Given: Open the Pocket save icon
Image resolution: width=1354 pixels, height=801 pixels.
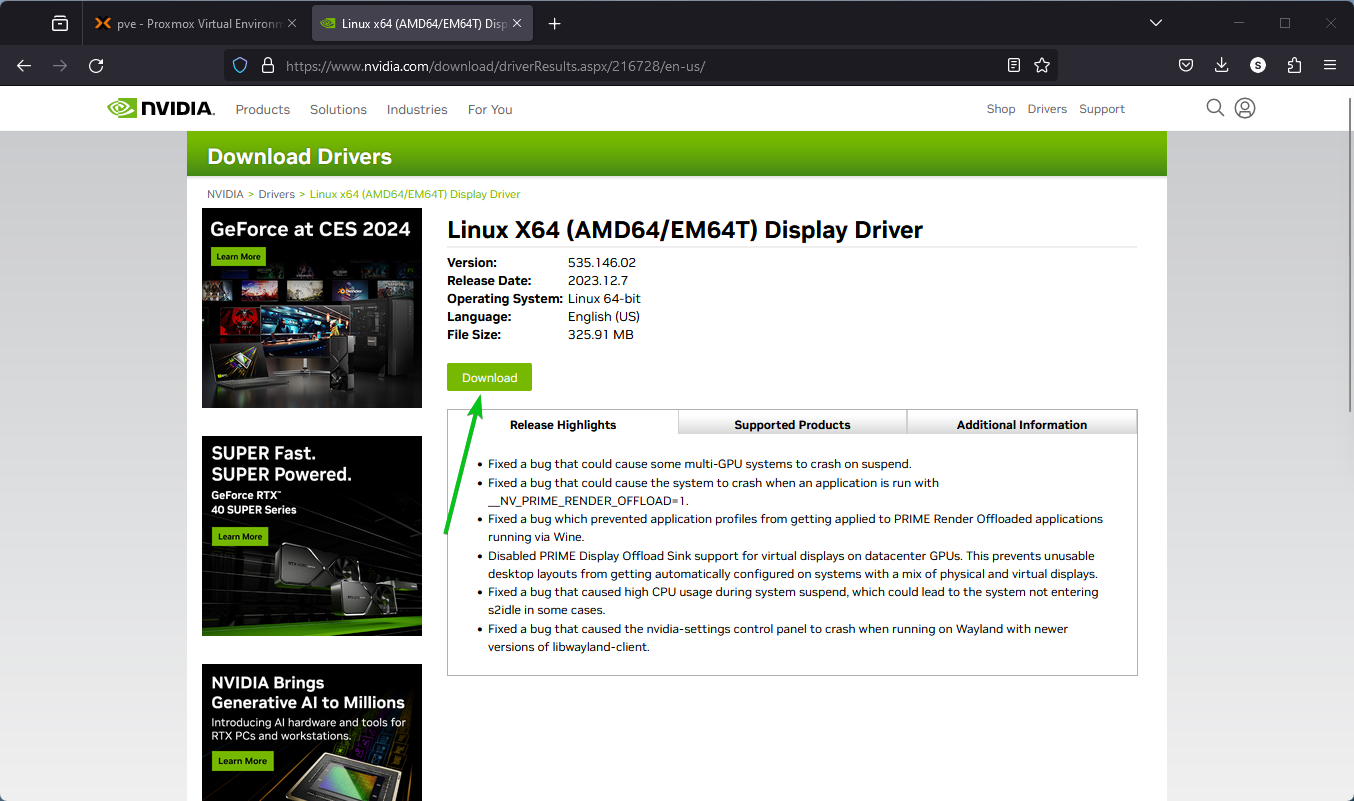Looking at the screenshot, I should [1186, 65].
